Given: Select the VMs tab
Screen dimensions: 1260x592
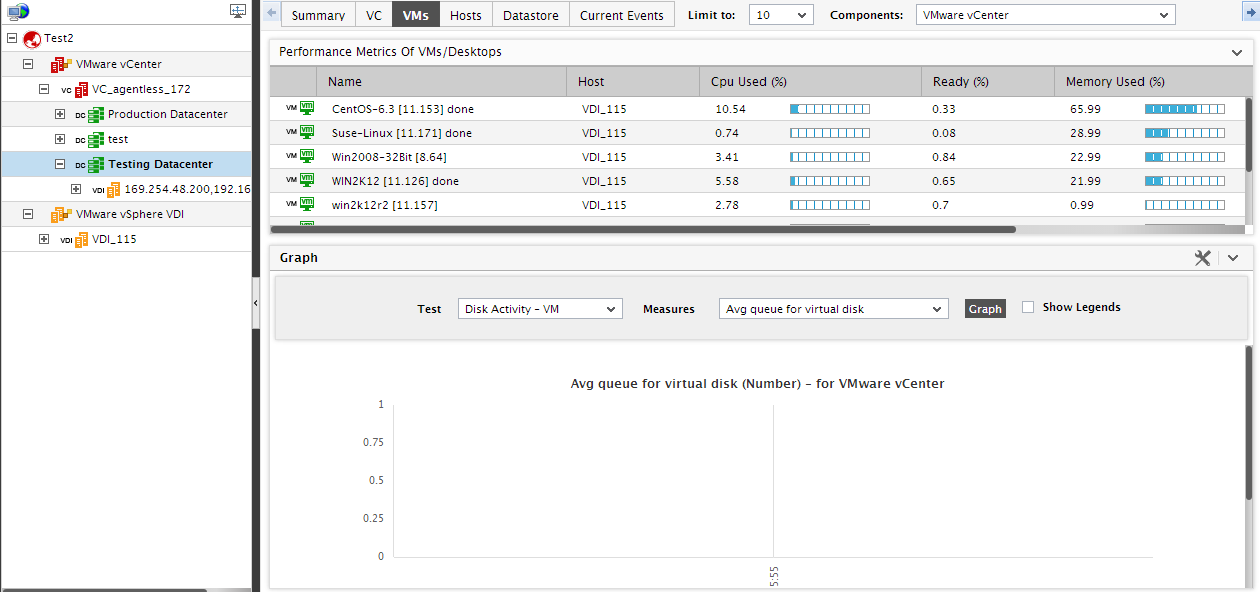Looking at the screenshot, I should tap(416, 15).
